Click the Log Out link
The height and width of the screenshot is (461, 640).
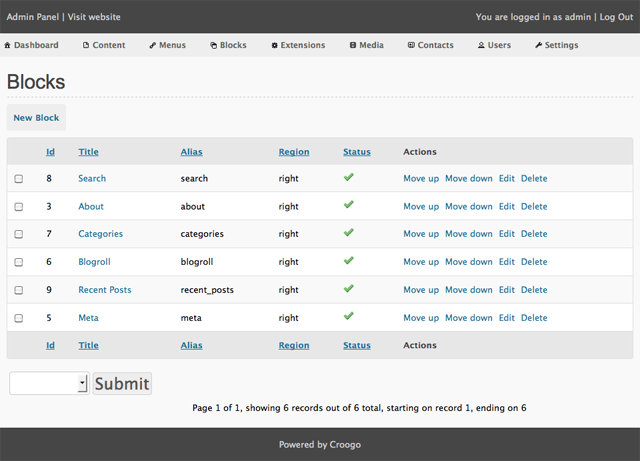click(x=616, y=17)
